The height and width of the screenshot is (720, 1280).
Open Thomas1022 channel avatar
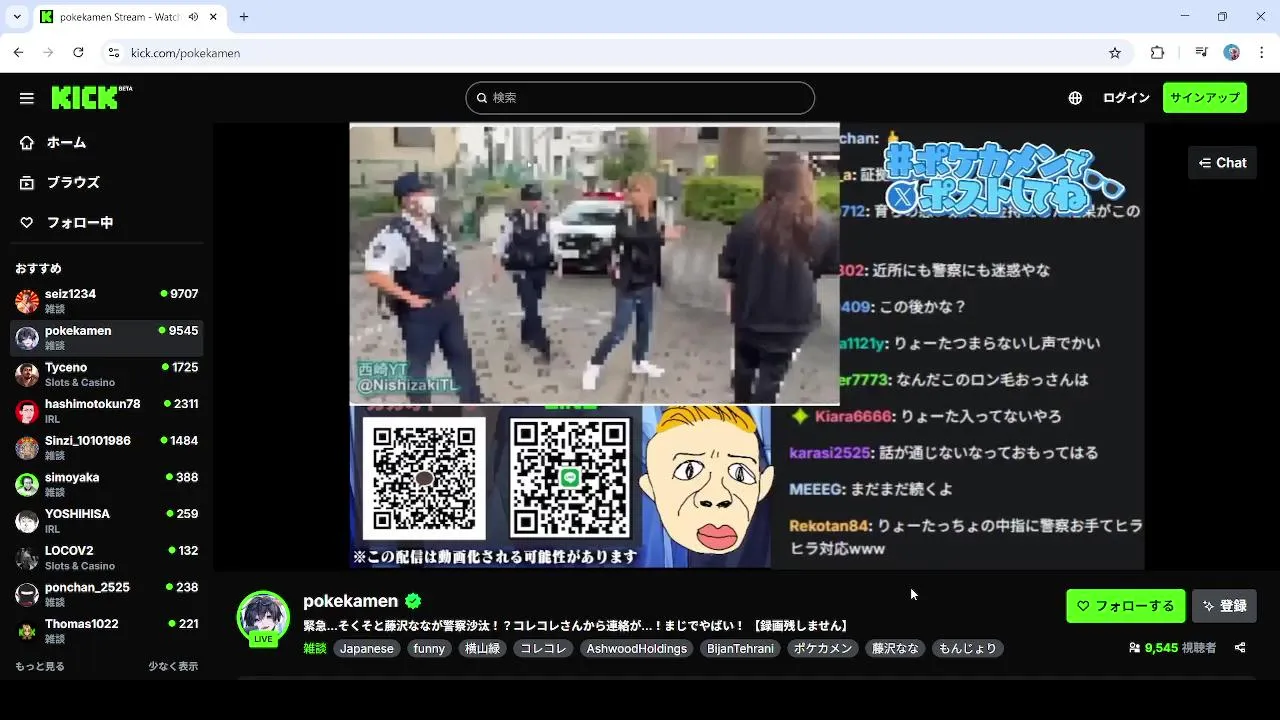pyautogui.click(x=27, y=631)
